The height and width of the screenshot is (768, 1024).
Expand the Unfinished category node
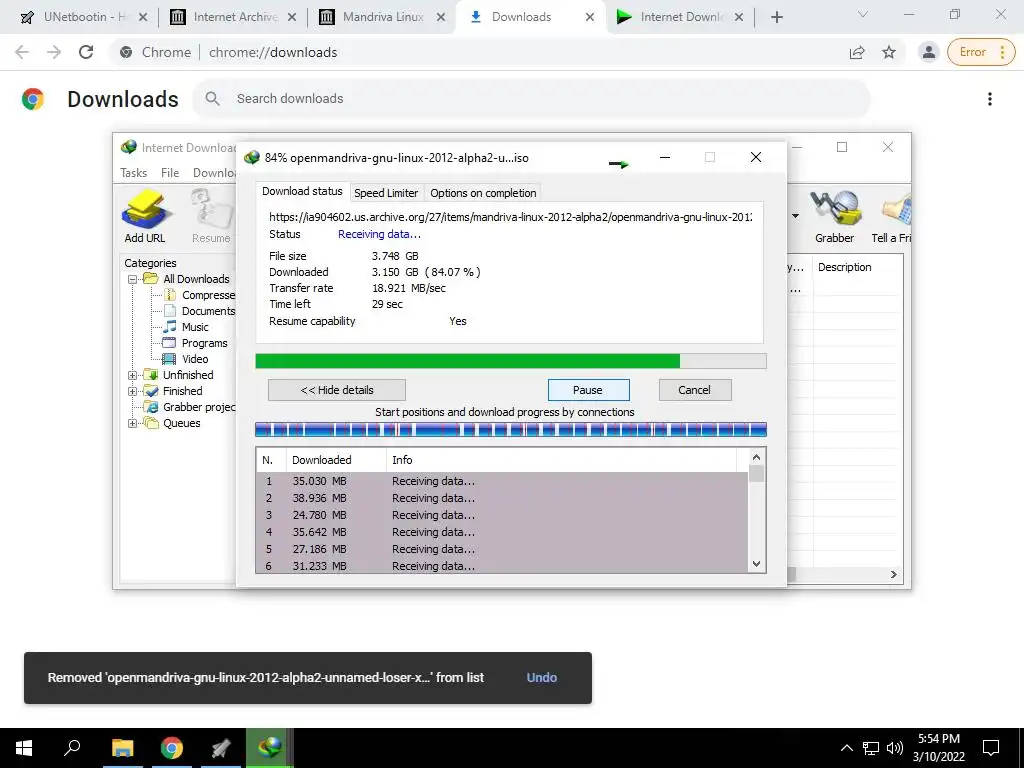point(132,376)
